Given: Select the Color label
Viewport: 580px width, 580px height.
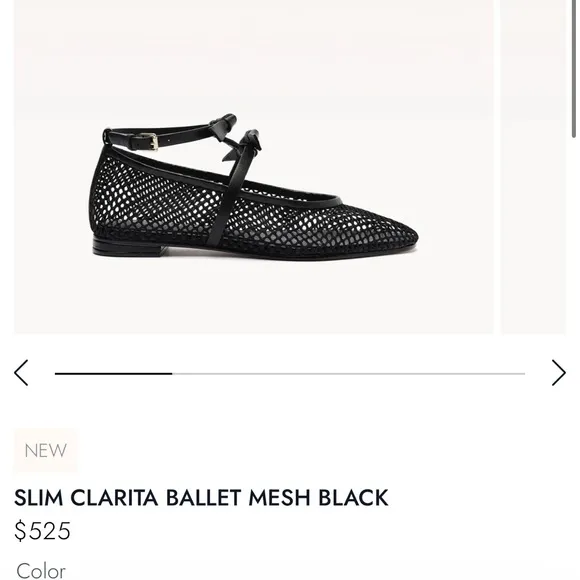Looking at the screenshot, I should [41, 571].
